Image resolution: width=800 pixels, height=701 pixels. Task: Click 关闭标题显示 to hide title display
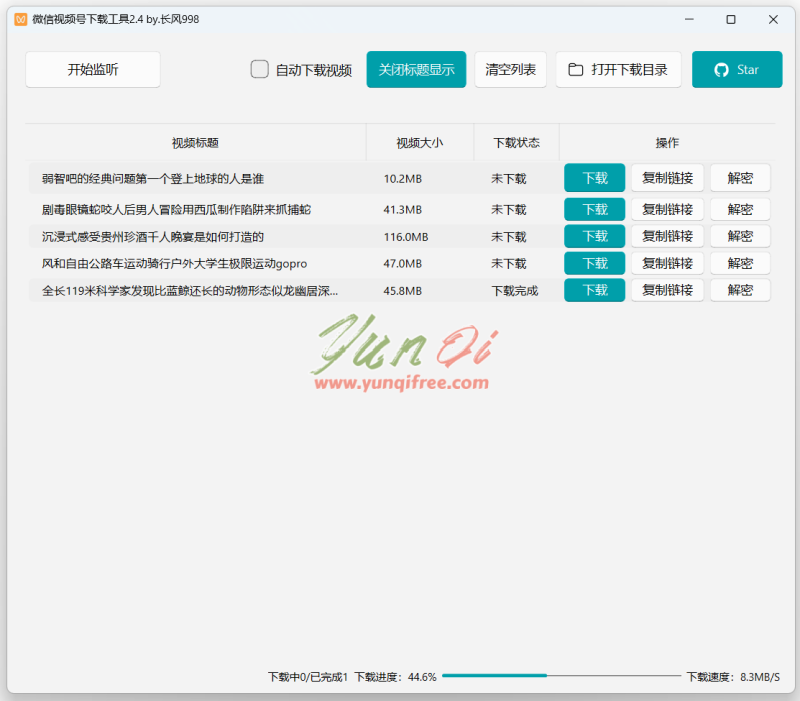pos(416,69)
